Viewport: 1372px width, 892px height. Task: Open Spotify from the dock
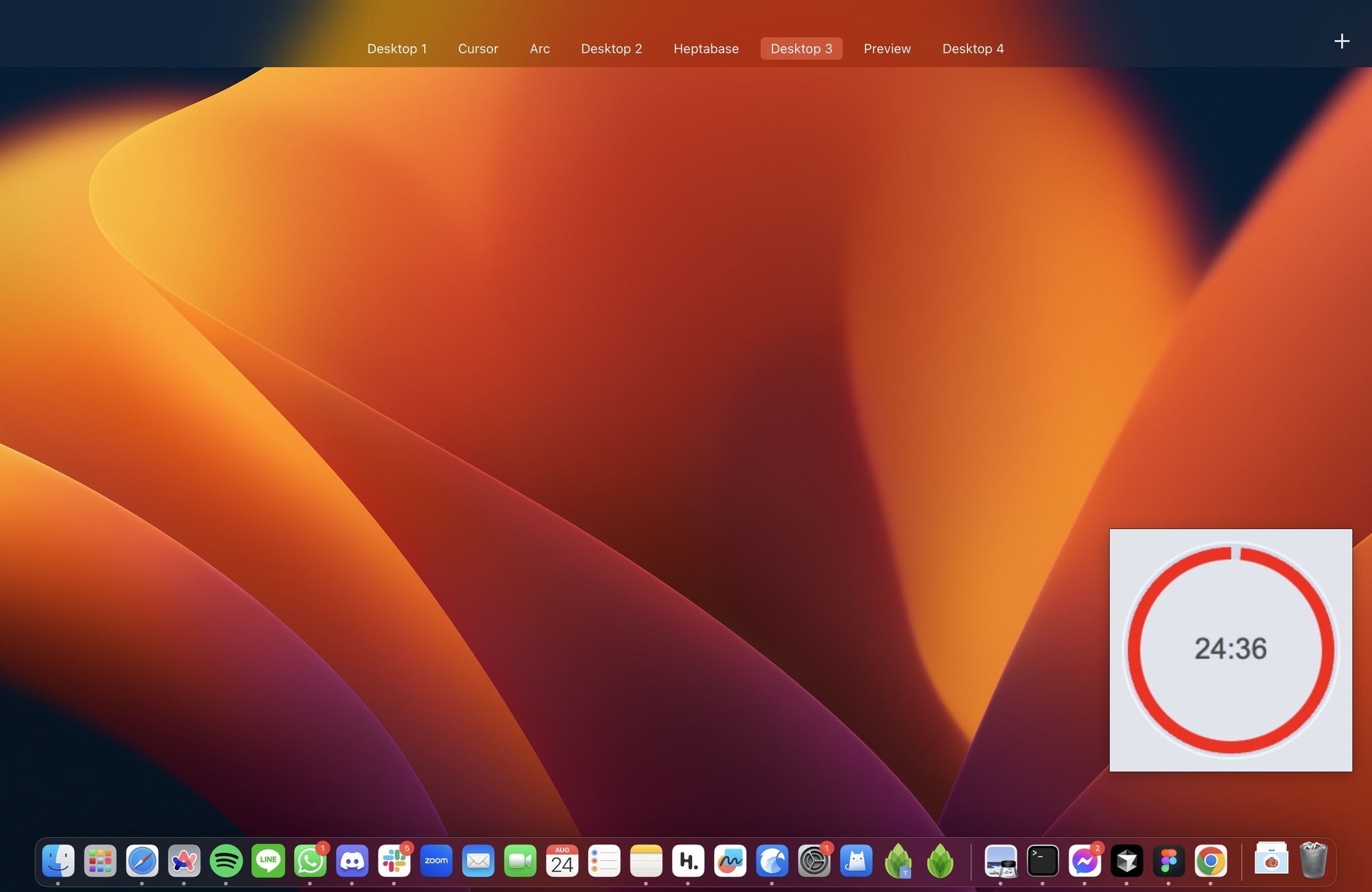pyautogui.click(x=226, y=861)
